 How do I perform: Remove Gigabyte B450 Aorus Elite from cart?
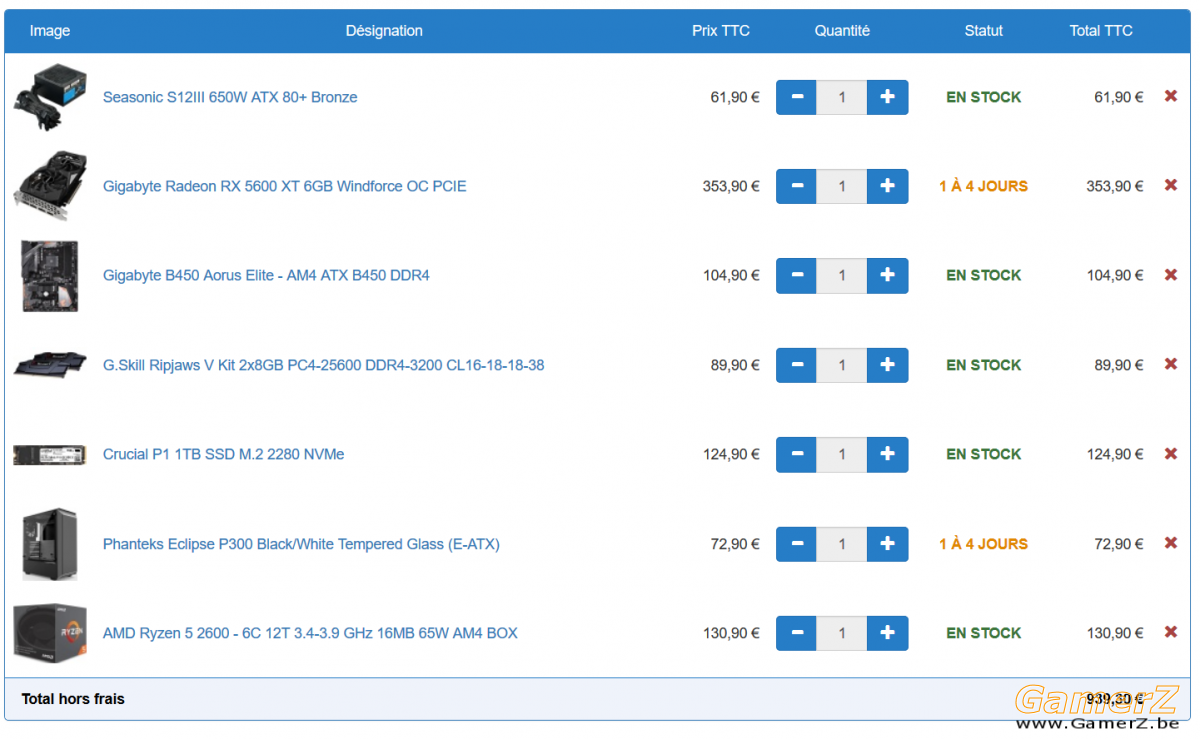(x=1171, y=274)
